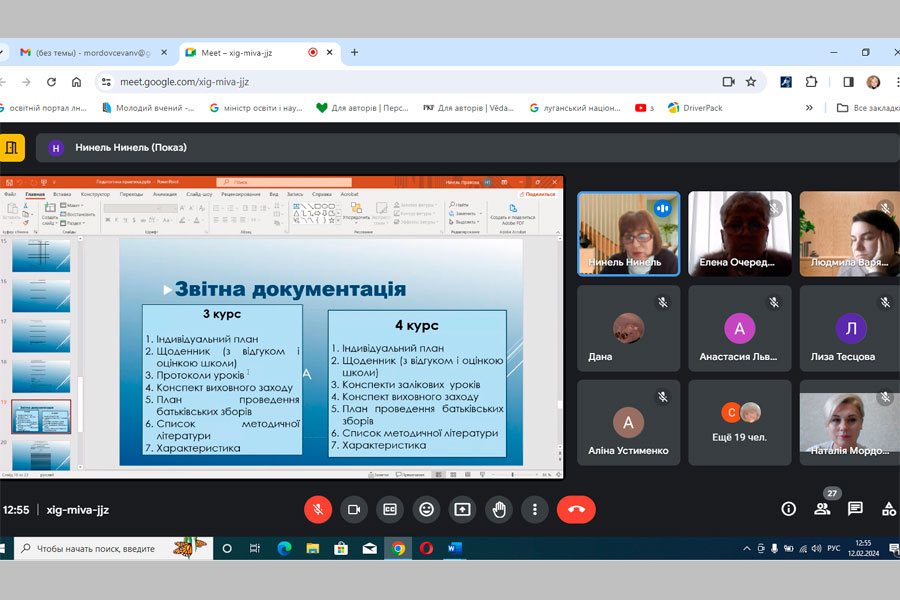Viewport: 900px width, 600px height.
Task: Reload the page
Action: [51, 82]
